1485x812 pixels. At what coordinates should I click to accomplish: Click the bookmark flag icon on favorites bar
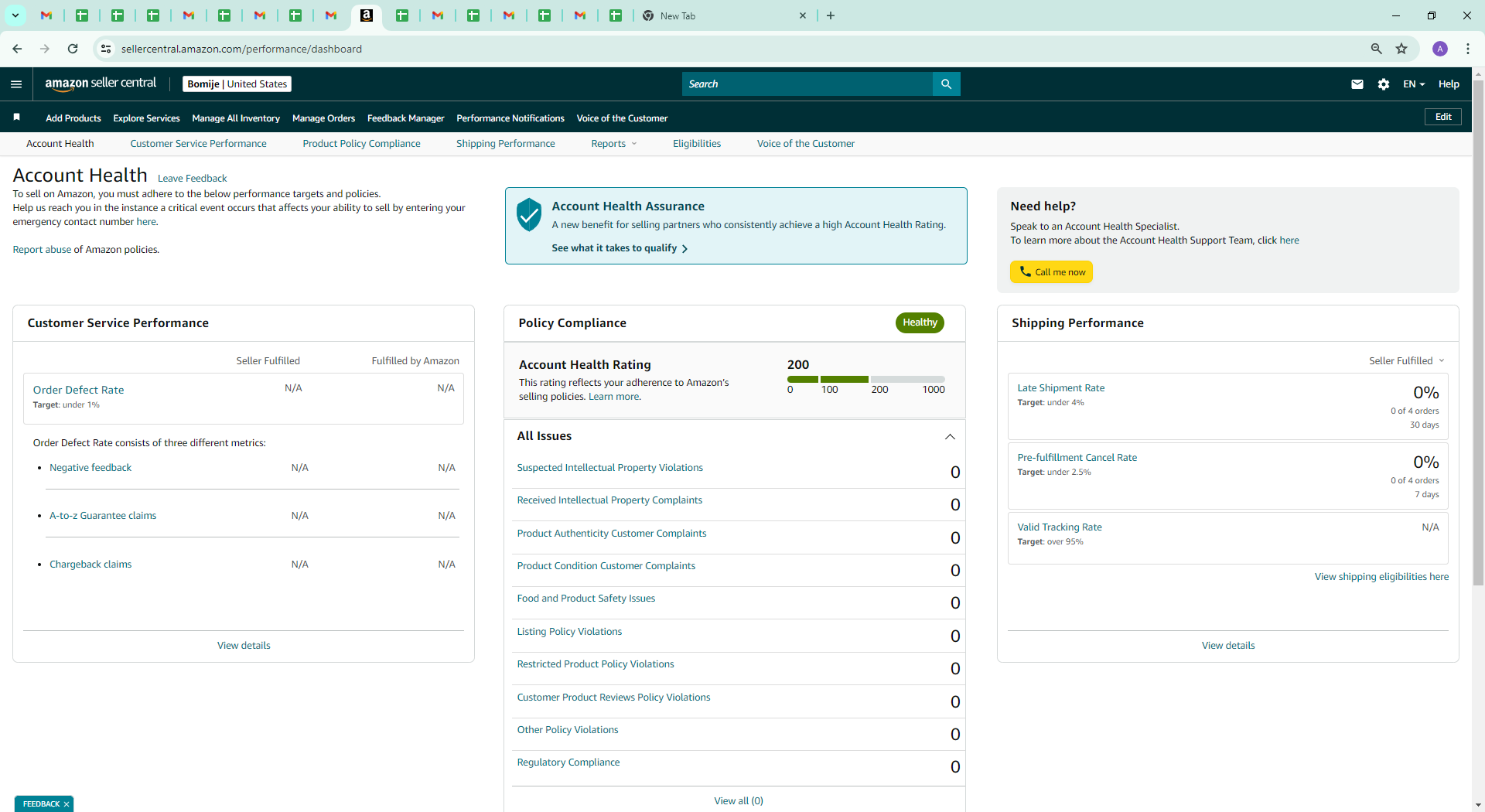click(16, 117)
